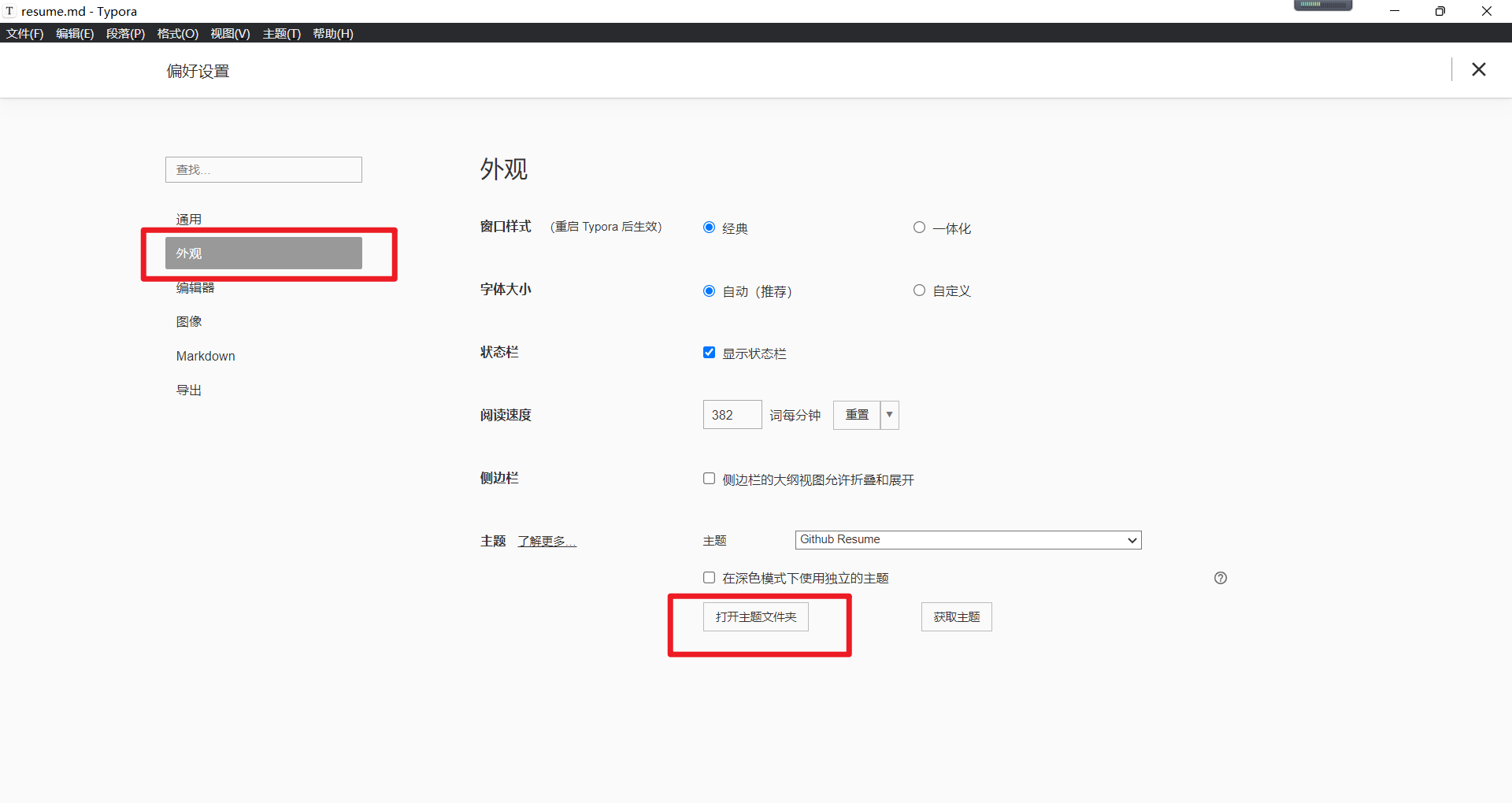Screen dimensions: 1512x803
Task: Enable sidebar outline collapse and expand checkbox
Action: tap(709, 479)
